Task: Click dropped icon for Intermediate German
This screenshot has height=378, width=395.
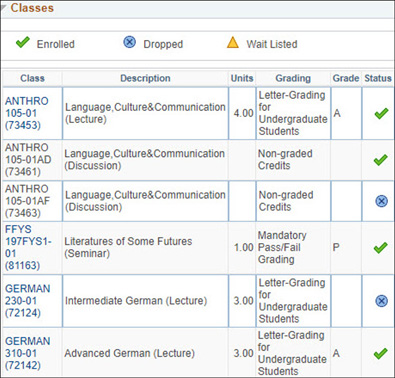Action: [x=381, y=301]
